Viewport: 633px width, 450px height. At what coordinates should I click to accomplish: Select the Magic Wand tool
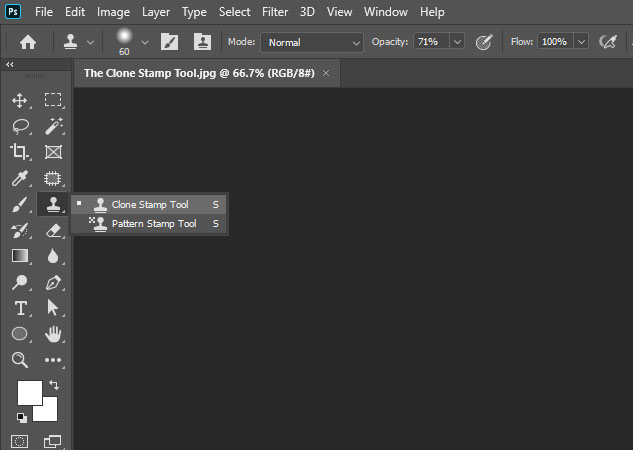(x=53, y=126)
